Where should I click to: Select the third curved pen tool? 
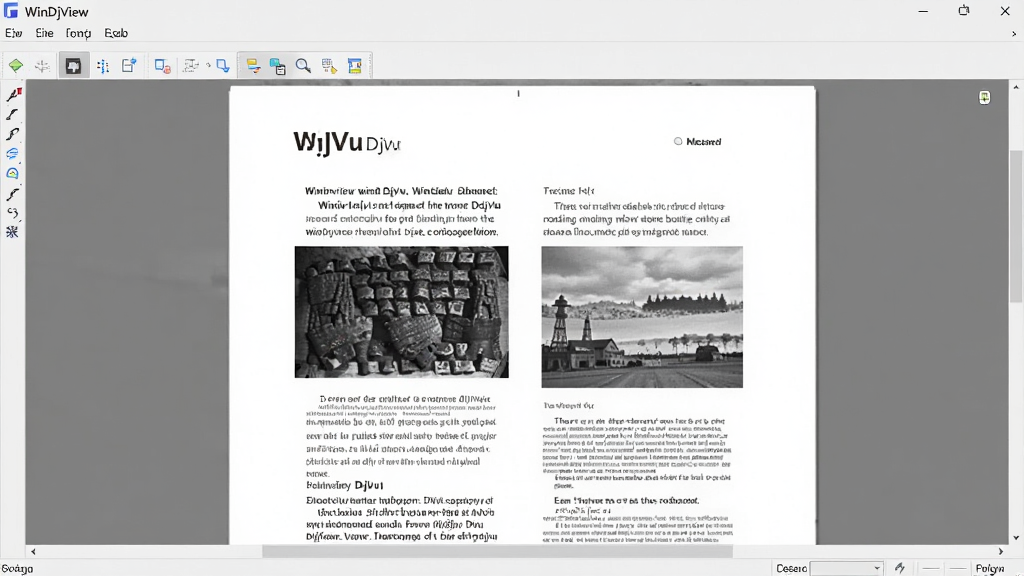click(12, 134)
